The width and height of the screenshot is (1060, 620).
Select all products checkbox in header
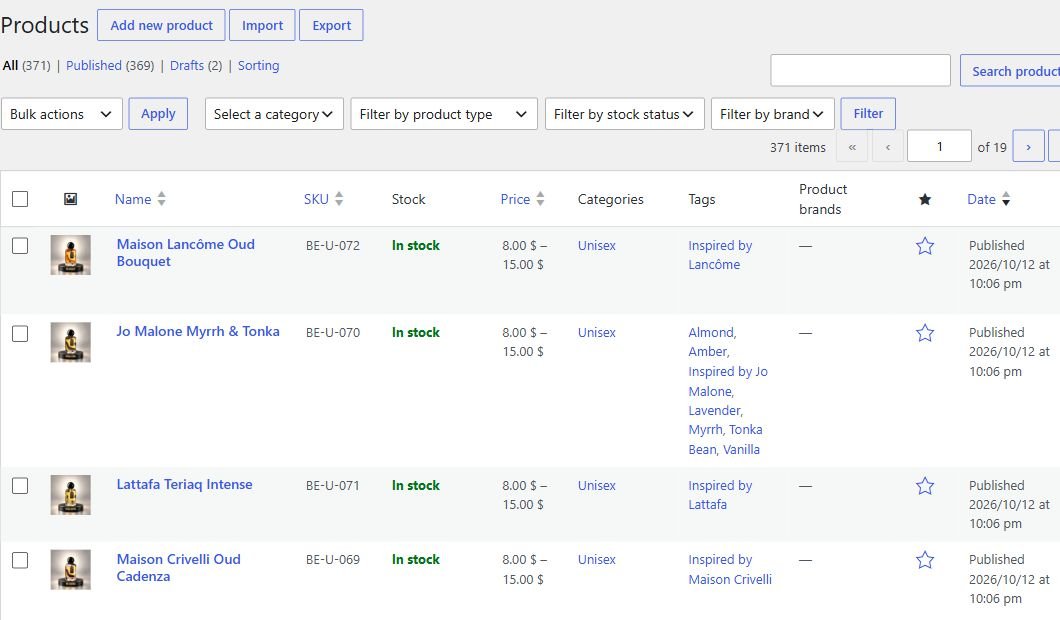[20, 199]
